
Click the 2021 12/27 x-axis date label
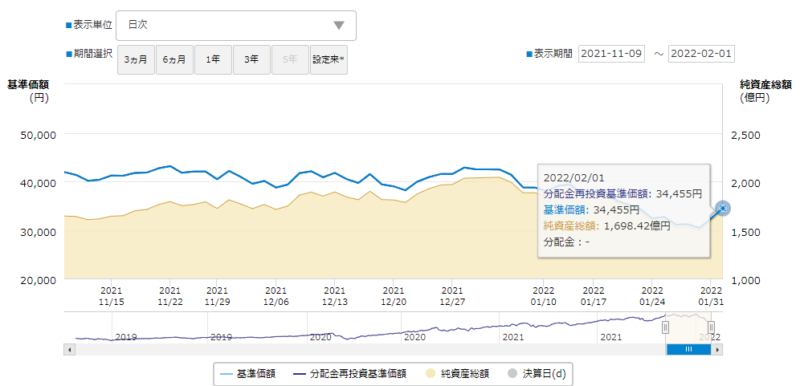pos(451,296)
